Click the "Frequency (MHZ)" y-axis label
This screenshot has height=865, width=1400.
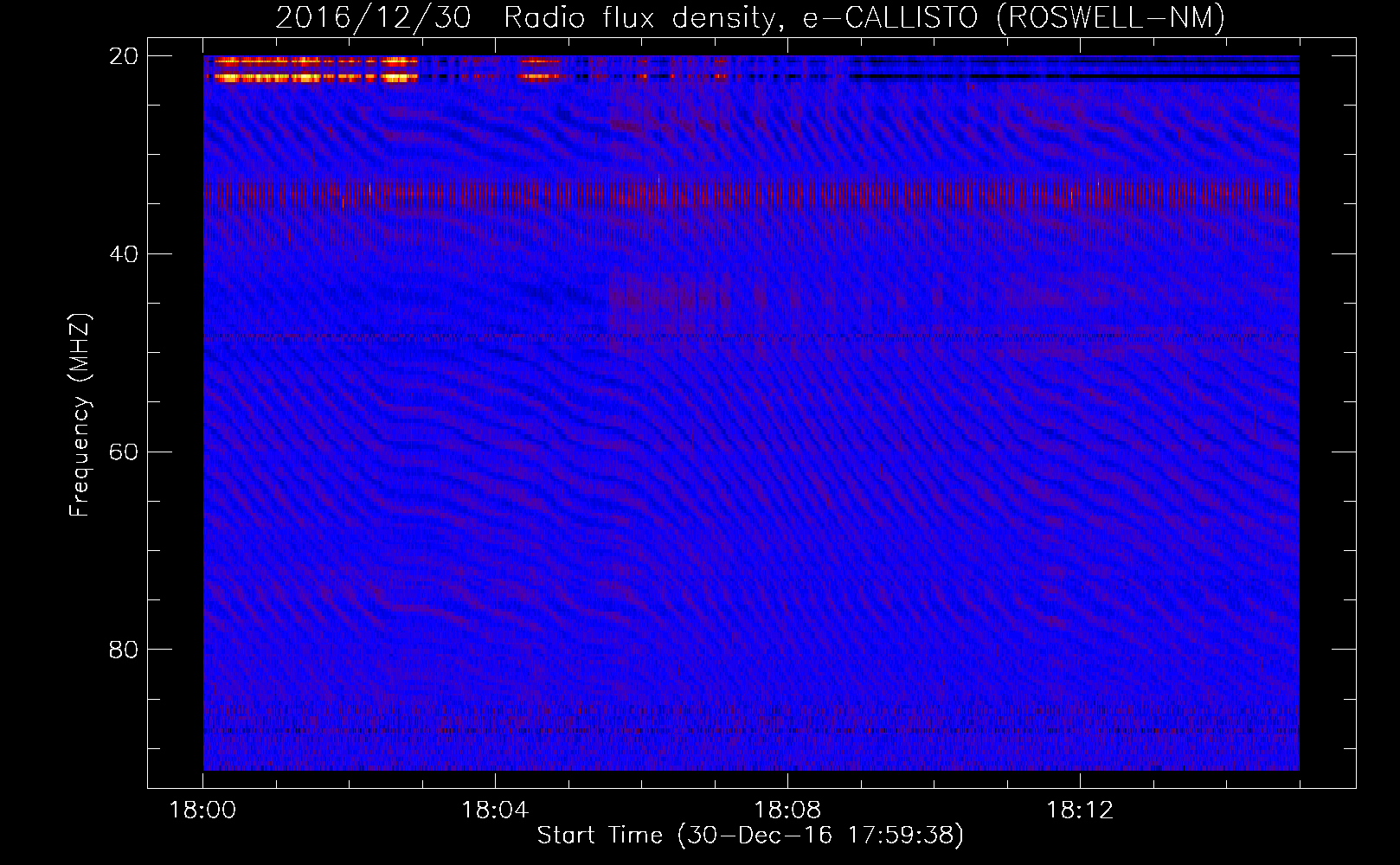coord(79,415)
